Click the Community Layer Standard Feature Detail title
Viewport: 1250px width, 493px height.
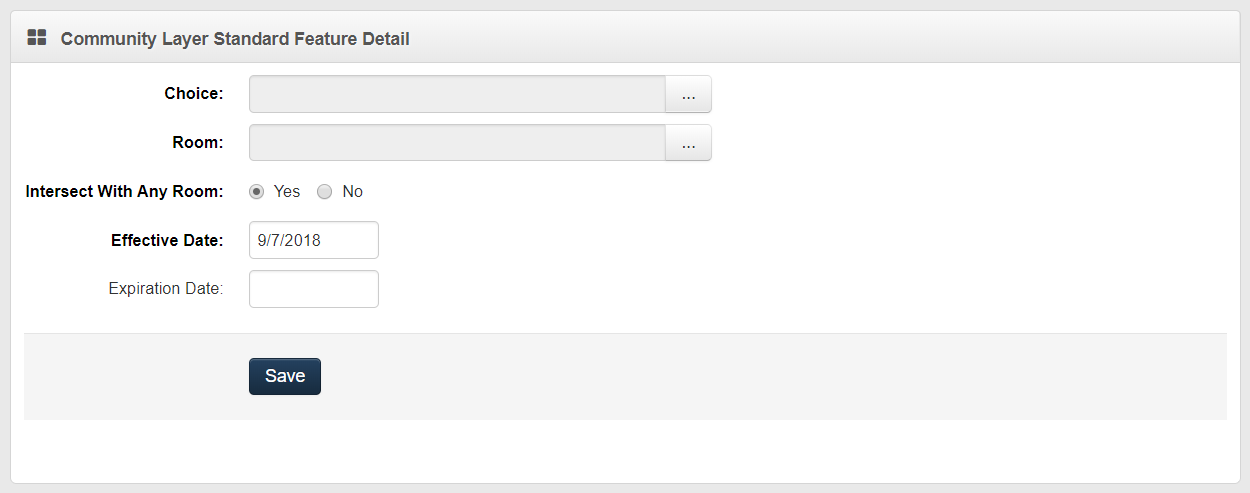235,39
